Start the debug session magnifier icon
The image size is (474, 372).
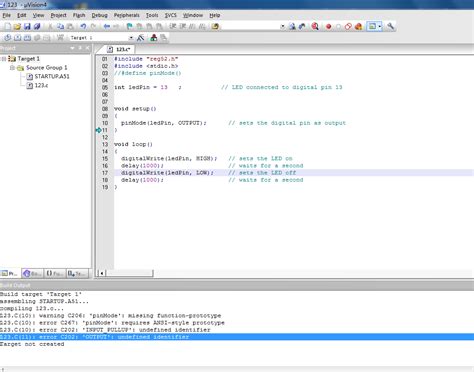[x=315, y=26]
